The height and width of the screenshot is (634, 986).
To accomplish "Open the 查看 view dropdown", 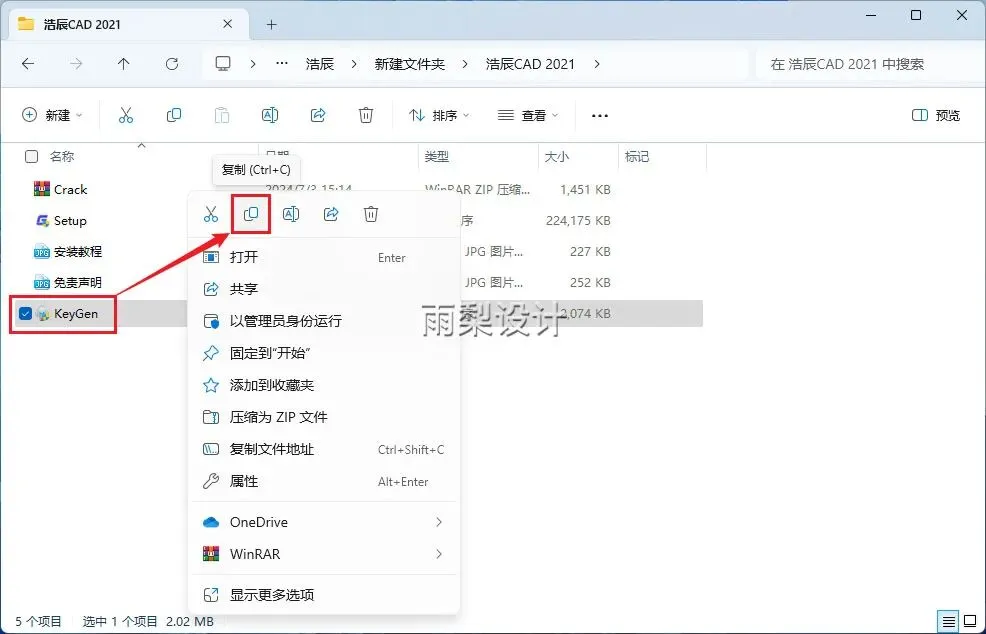I will [x=528, y=115].
